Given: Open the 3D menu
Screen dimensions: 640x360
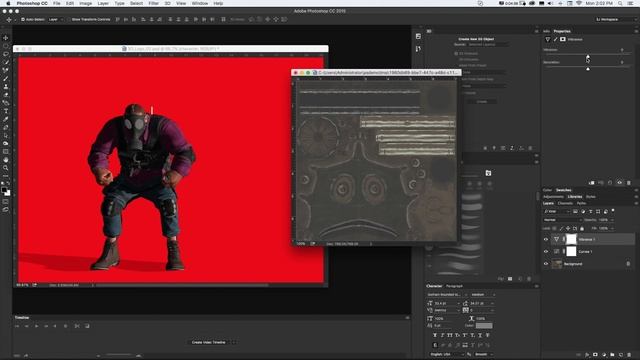Looking at the screenshot, I should [167, 3].
